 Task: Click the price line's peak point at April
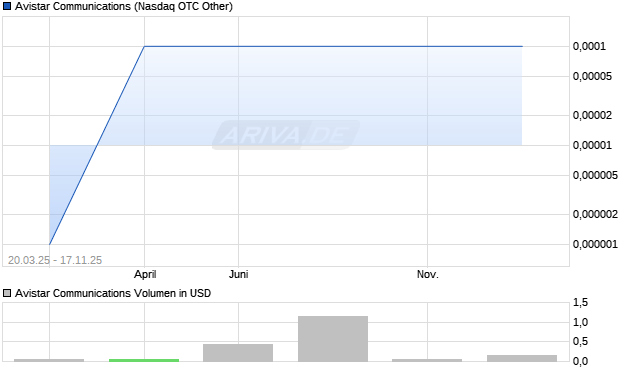coord(144,46)
